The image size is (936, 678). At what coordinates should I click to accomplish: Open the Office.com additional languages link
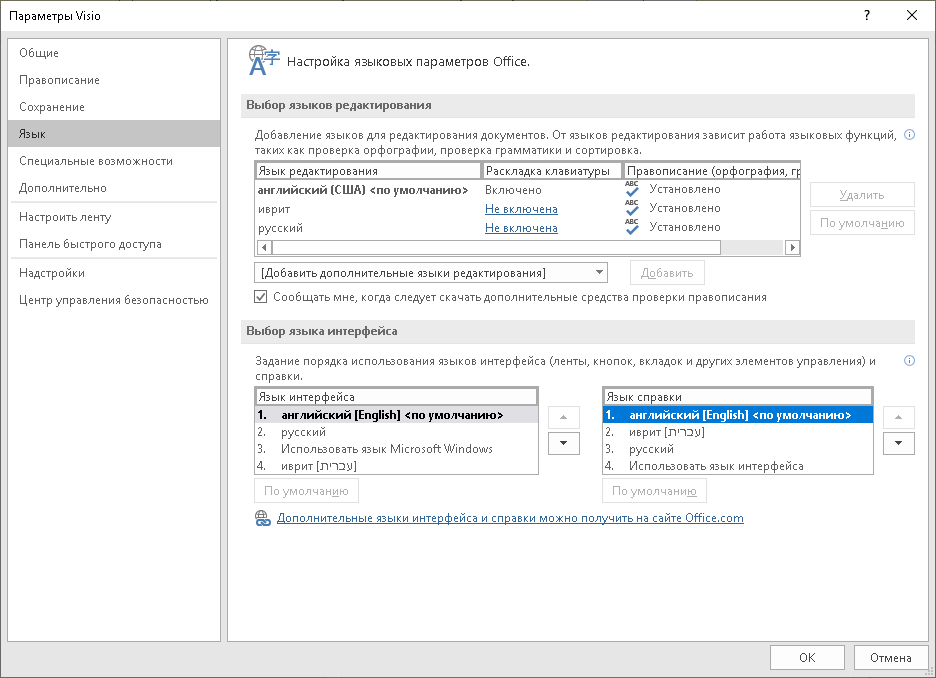[510, 518]
